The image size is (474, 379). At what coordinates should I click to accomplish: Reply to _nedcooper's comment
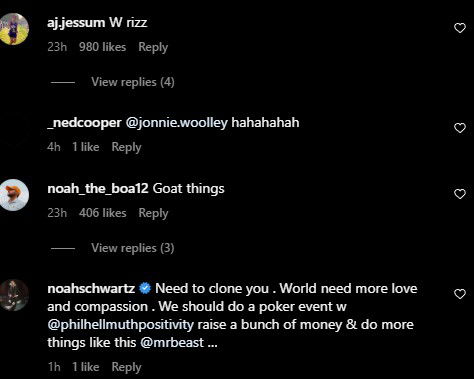pyautogui.click(x=126, y=147)
